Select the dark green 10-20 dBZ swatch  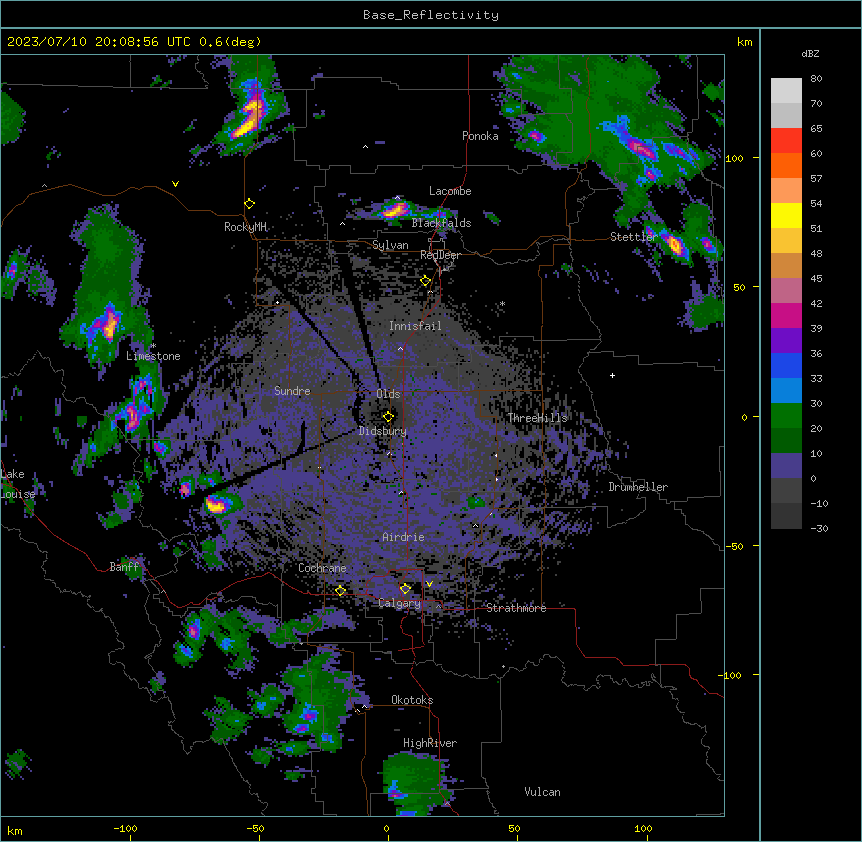point(786,441)
